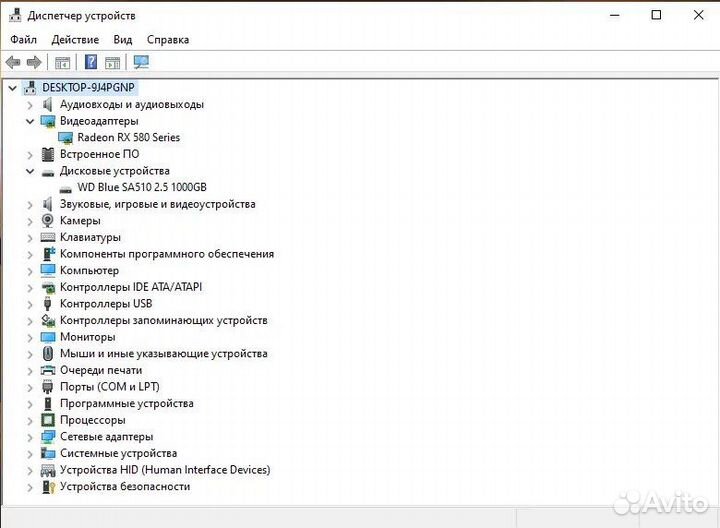Click the Help question mark toolbar icon
Viewport: 720px width, 528px height.
91,62
